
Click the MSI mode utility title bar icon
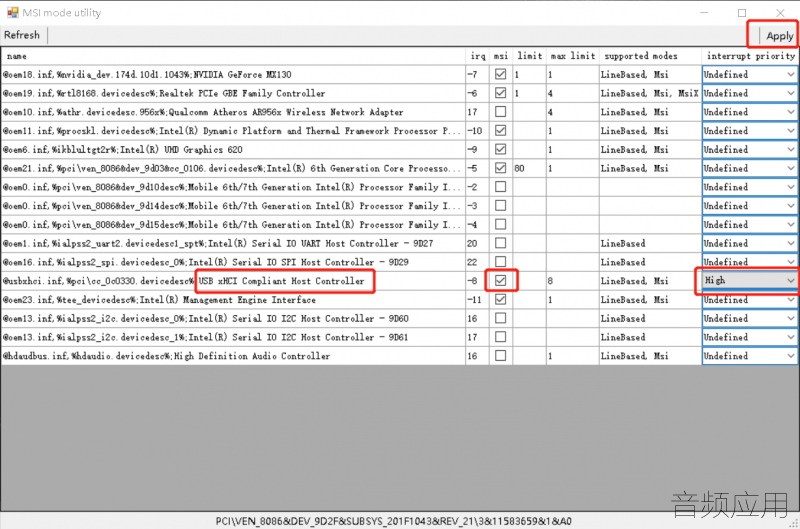click(x=12, y=12)
